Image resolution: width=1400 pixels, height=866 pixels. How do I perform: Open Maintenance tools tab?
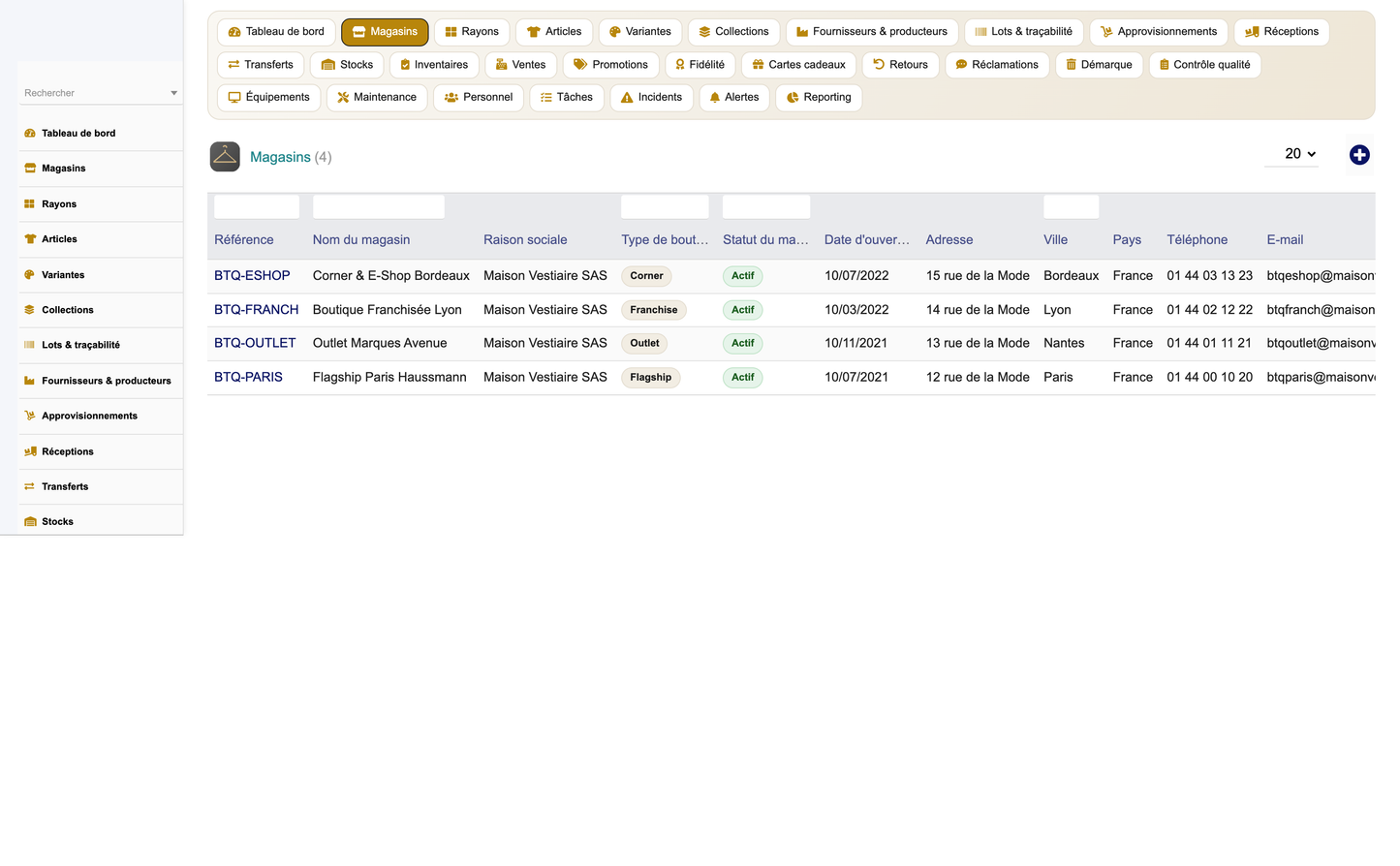tap(377, 97)
